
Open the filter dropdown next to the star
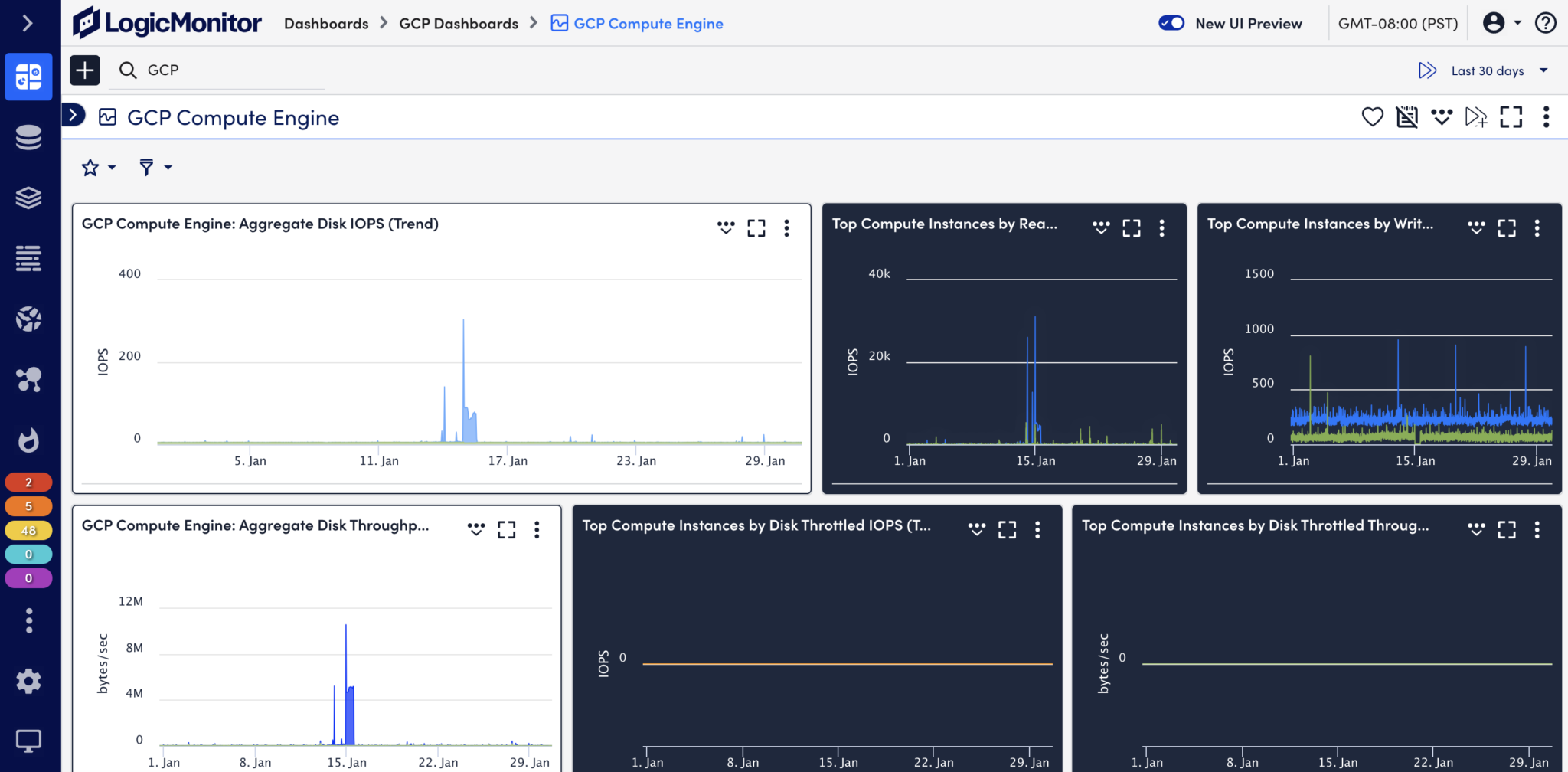[154, 167]
